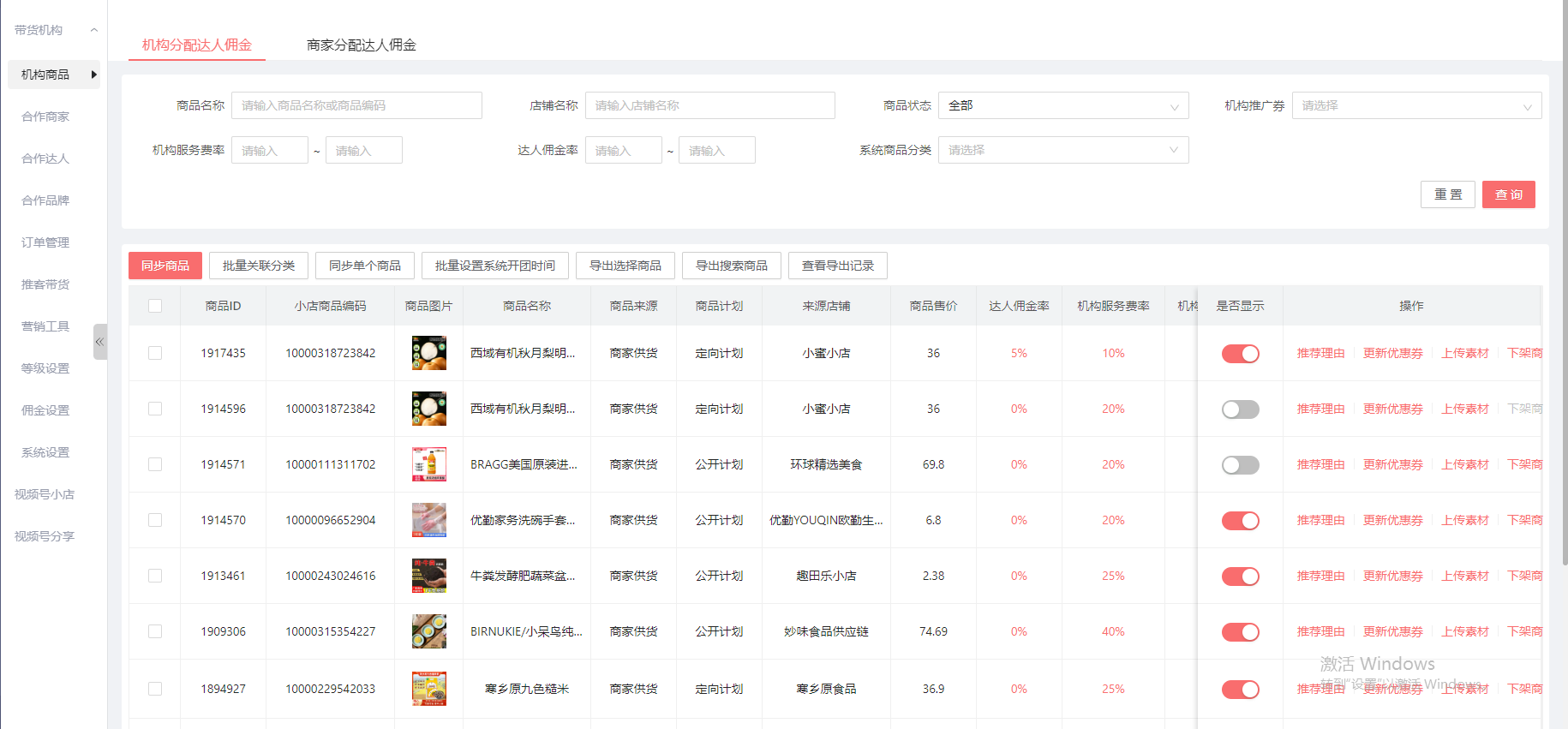Open the 商品状态 dropdown showing 全部
Screen dimensions: 1568x729
click(1062, 105)
